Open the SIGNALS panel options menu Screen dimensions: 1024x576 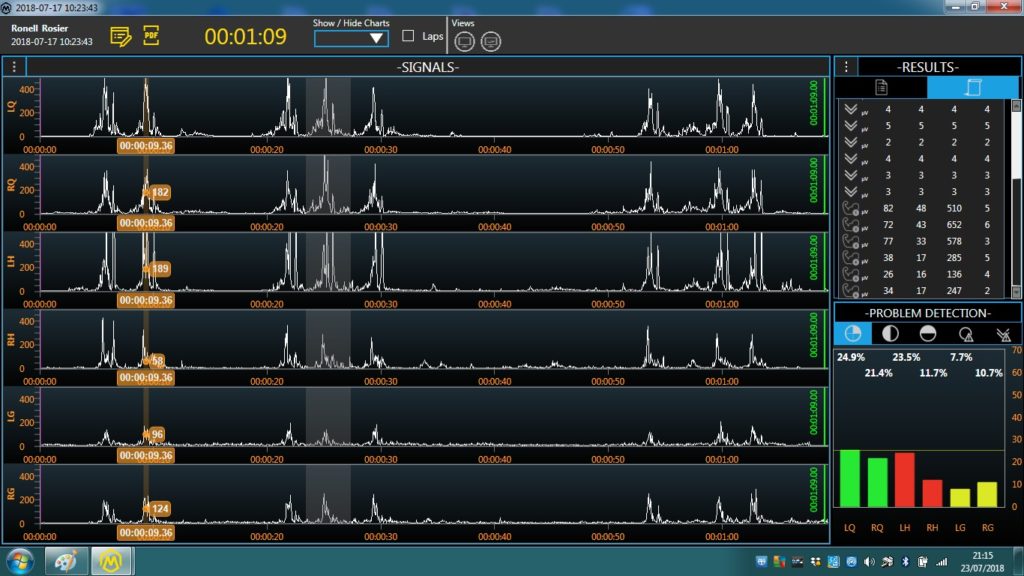[14, 67]
